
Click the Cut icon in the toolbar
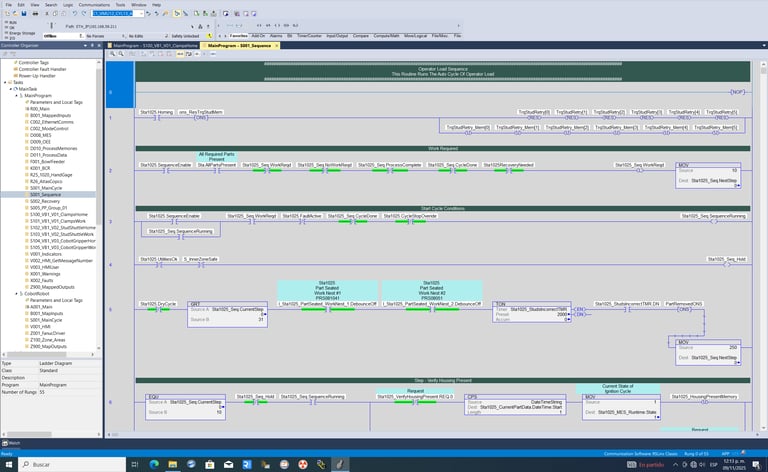pyautogui.click(x=47, y=13)
